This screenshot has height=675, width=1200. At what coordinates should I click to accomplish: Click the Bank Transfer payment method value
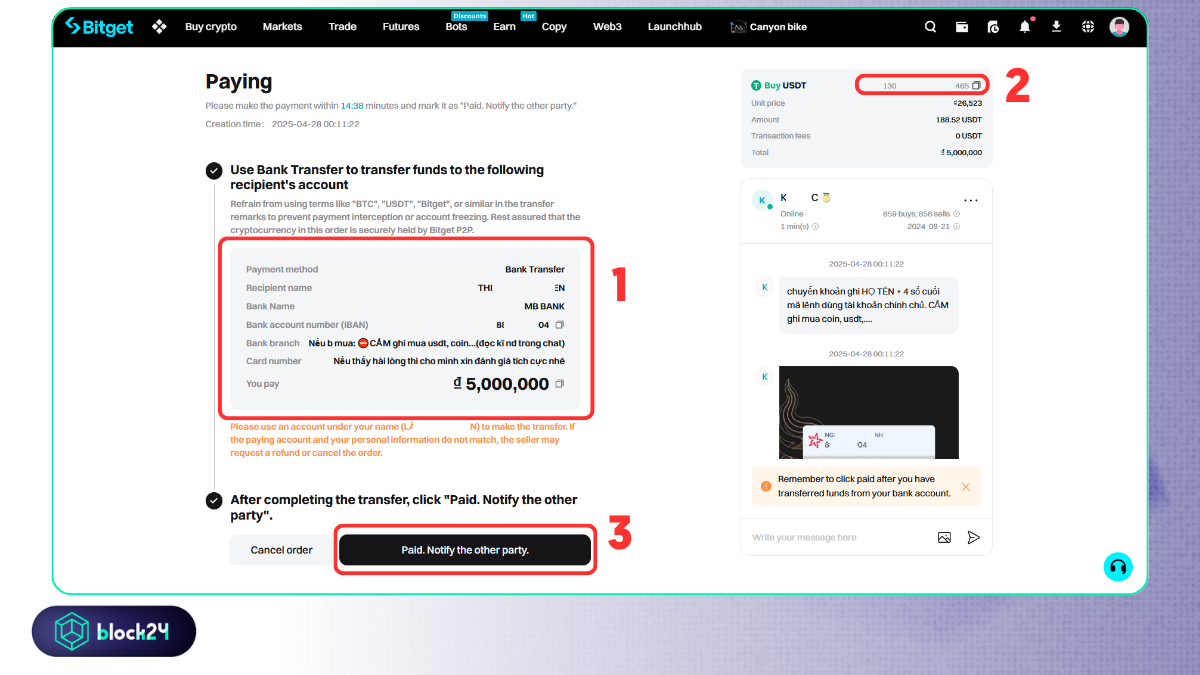pos(535,270)
